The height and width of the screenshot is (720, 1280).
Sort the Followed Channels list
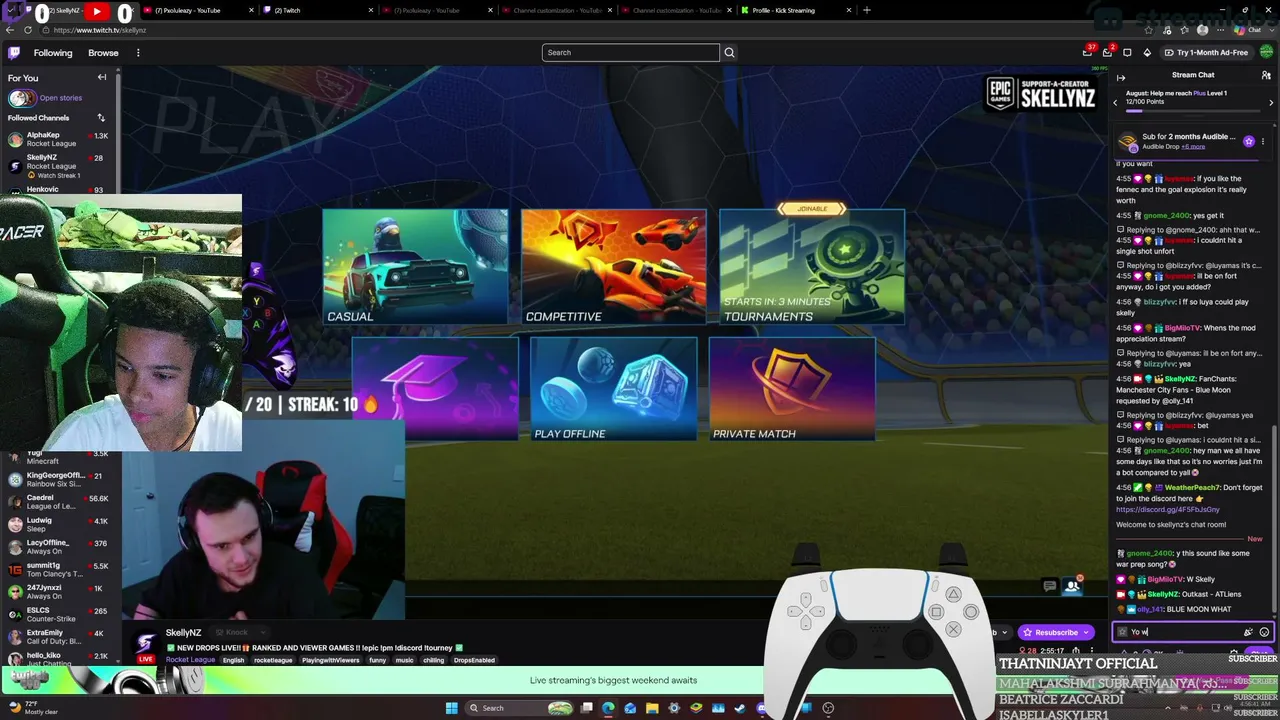101,118
